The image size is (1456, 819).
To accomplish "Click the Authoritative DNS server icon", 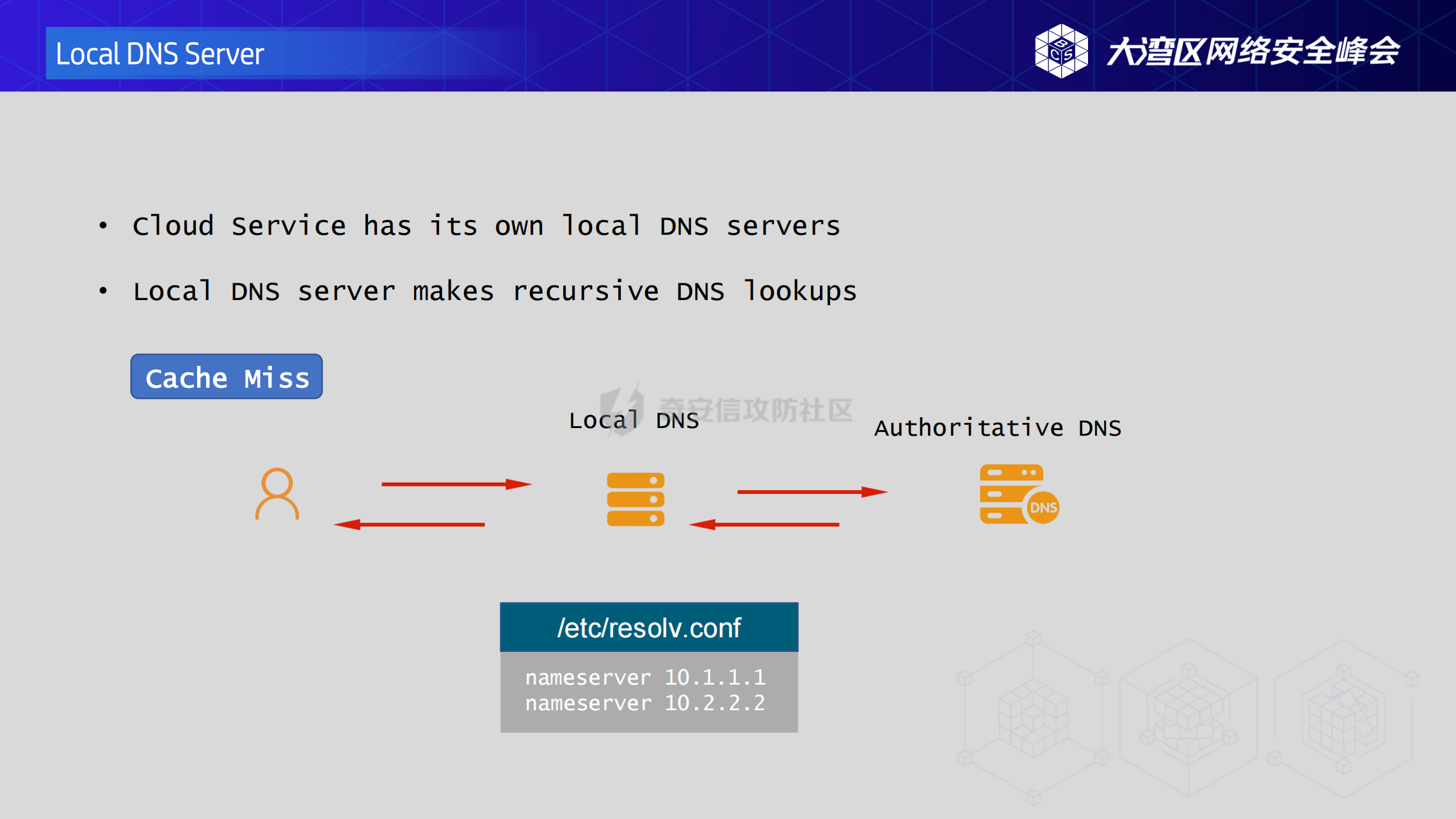I will click(1018, 494).
